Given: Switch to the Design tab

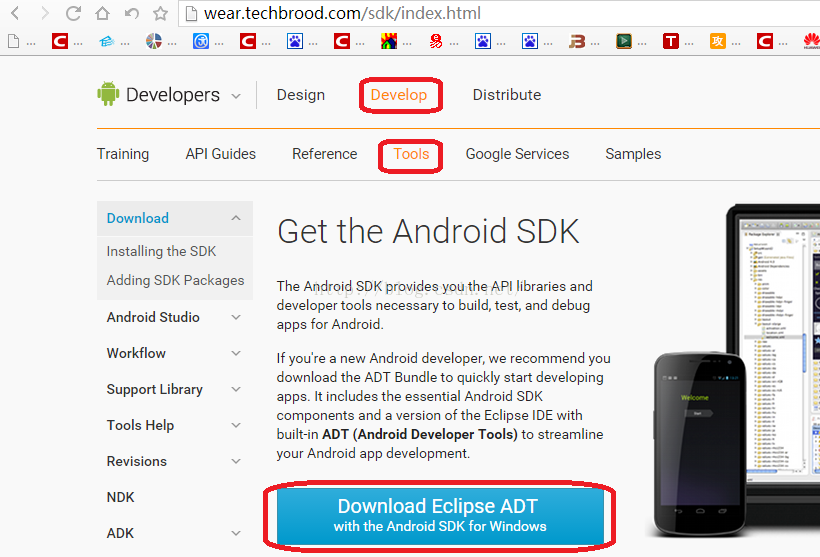Looking at the screenshot, I should click(x=301, y=95).
